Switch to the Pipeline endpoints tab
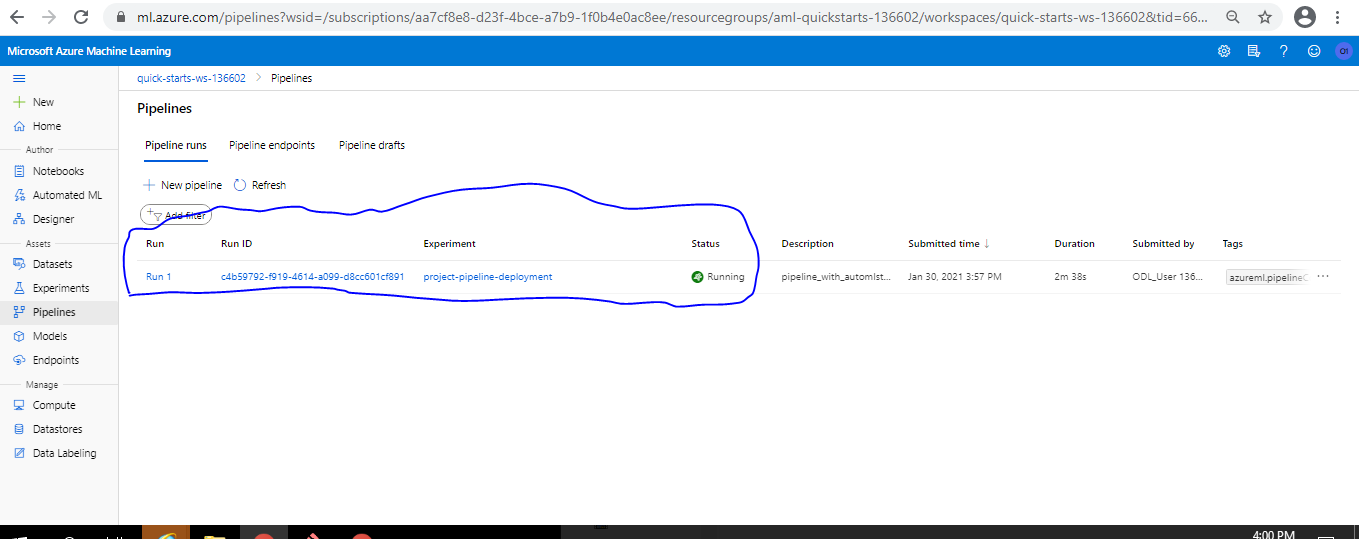Screen dimensions: 1359x539 click(x=272, y=145)
